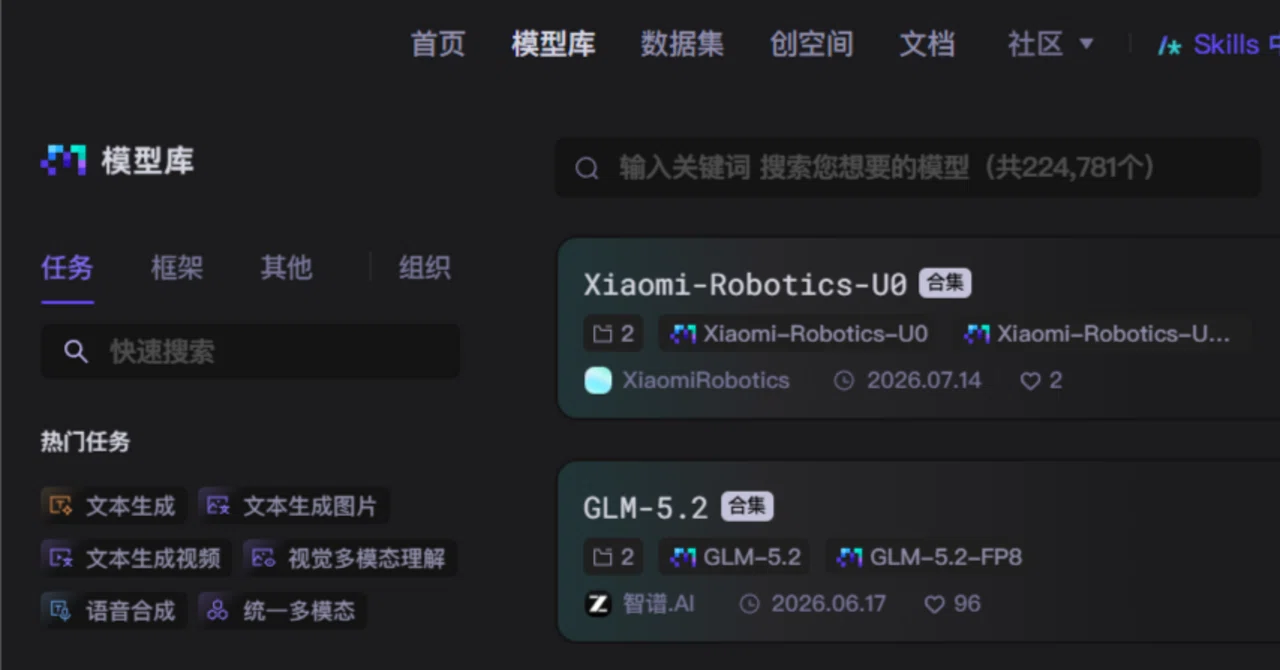
Task: Select the 文本生成 task tag
Action: pyautogui.click(x=114, y=506)
